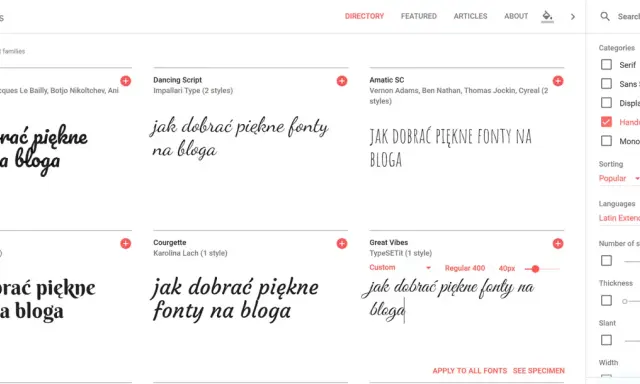Open the Dancing Script font name link
This screenshot has height=384, width=640.
click(178, 80)
